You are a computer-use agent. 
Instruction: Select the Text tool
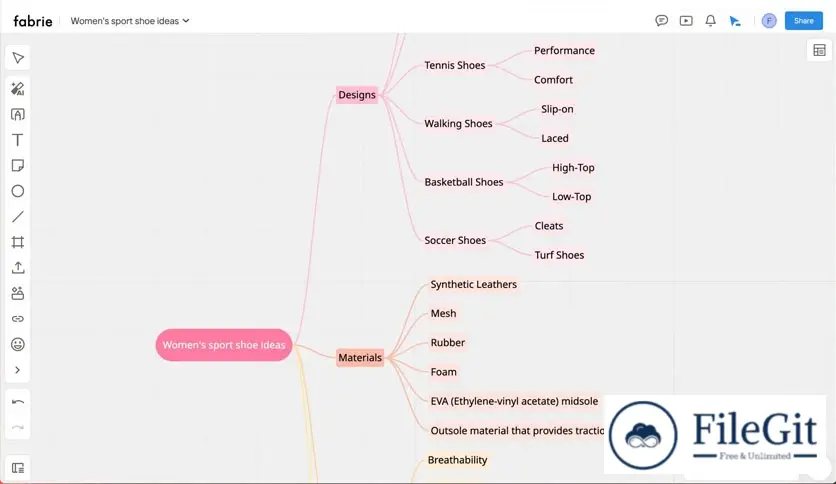point(18,140)
